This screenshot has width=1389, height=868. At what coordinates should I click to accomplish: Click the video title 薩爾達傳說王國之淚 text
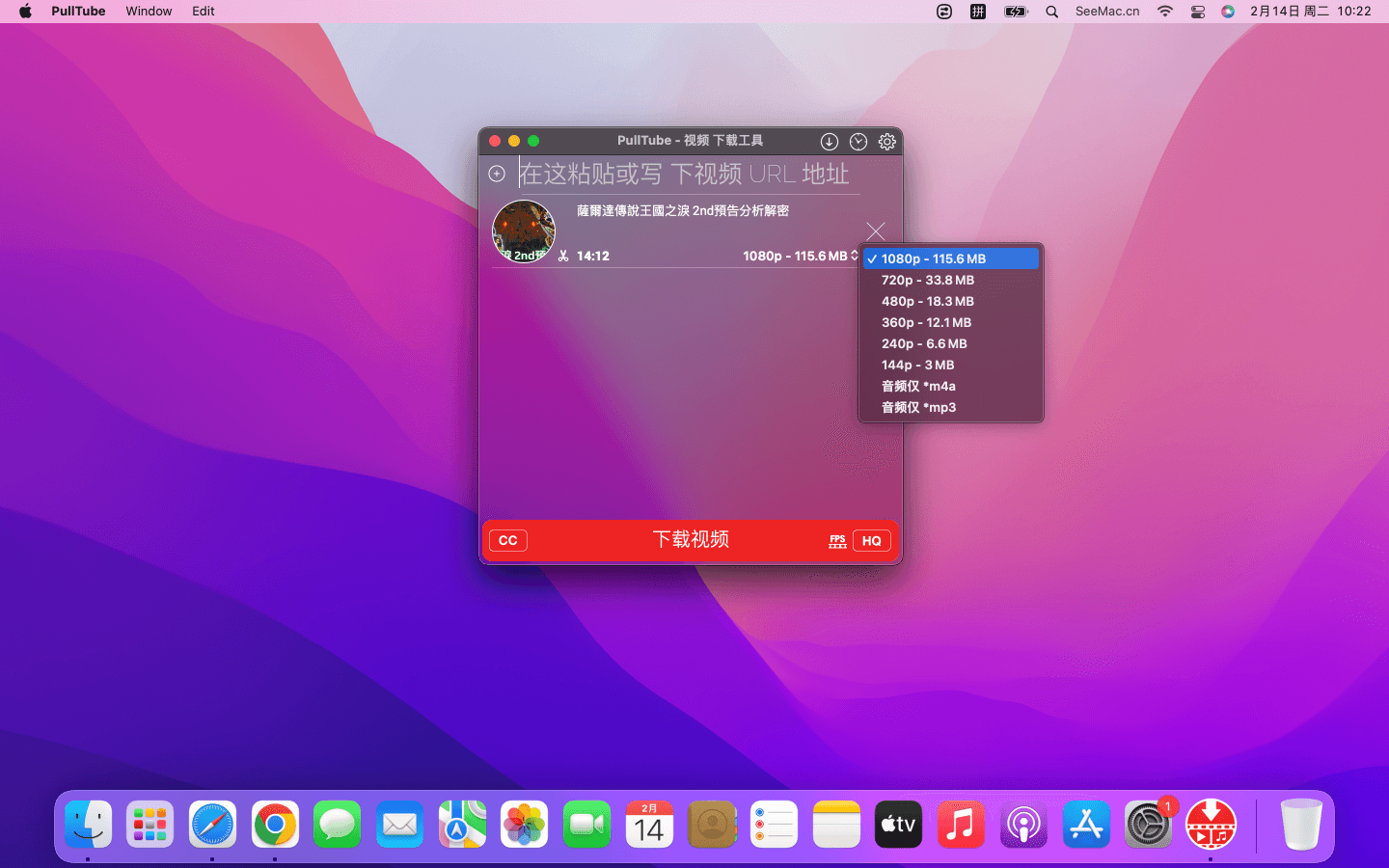[x=683, y=210]
